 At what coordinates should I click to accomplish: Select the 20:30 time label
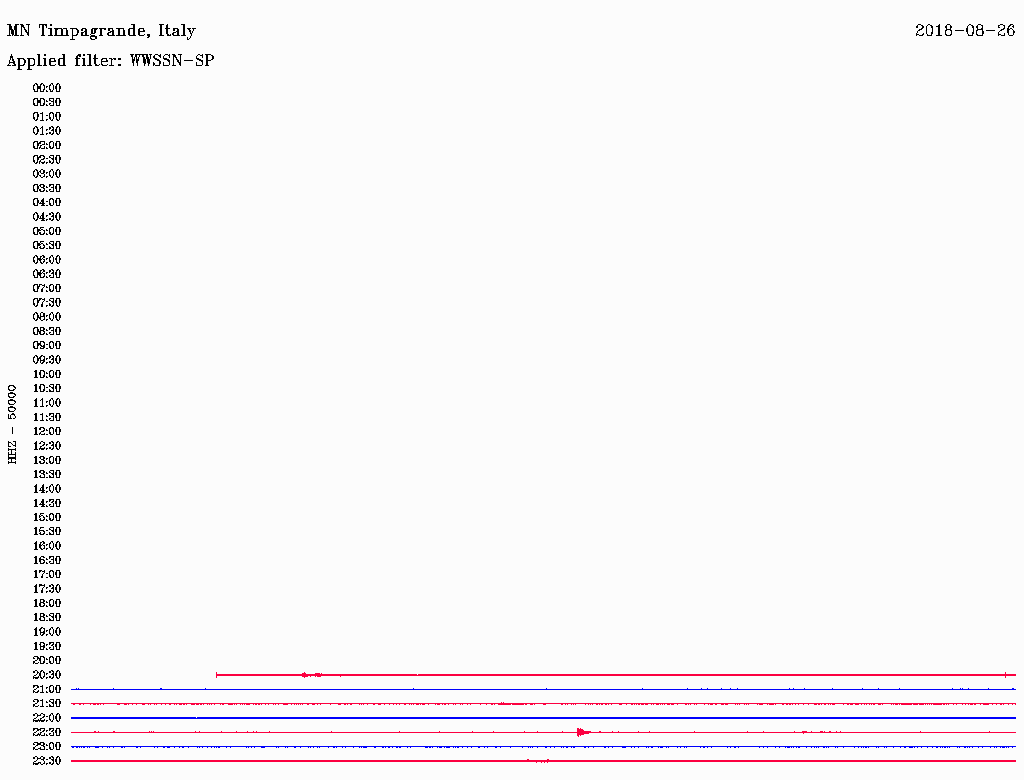click(x=47, y=675)
